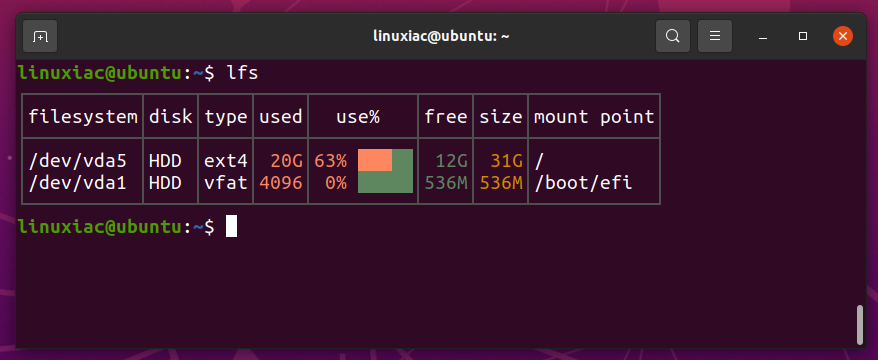The width and height of the screenshot is (878, 360).
Task: Click the 0% usage bar
Action: point(385,183)
